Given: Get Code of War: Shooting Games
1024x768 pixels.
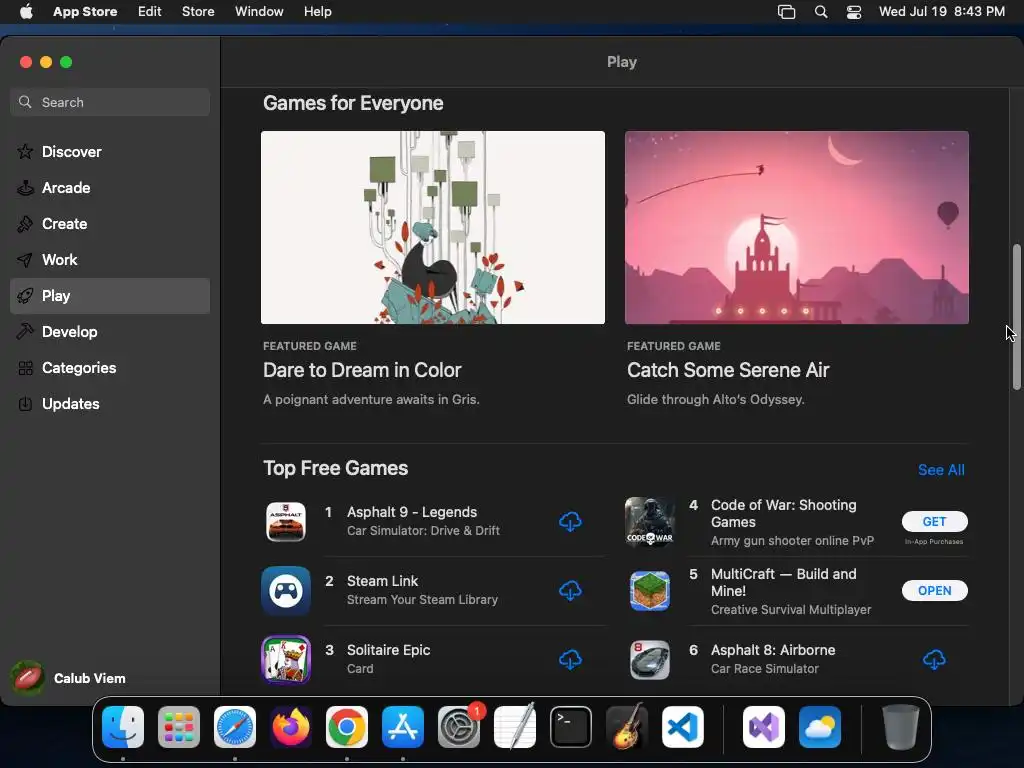Looking at the screenshot, I should (935, 521).
